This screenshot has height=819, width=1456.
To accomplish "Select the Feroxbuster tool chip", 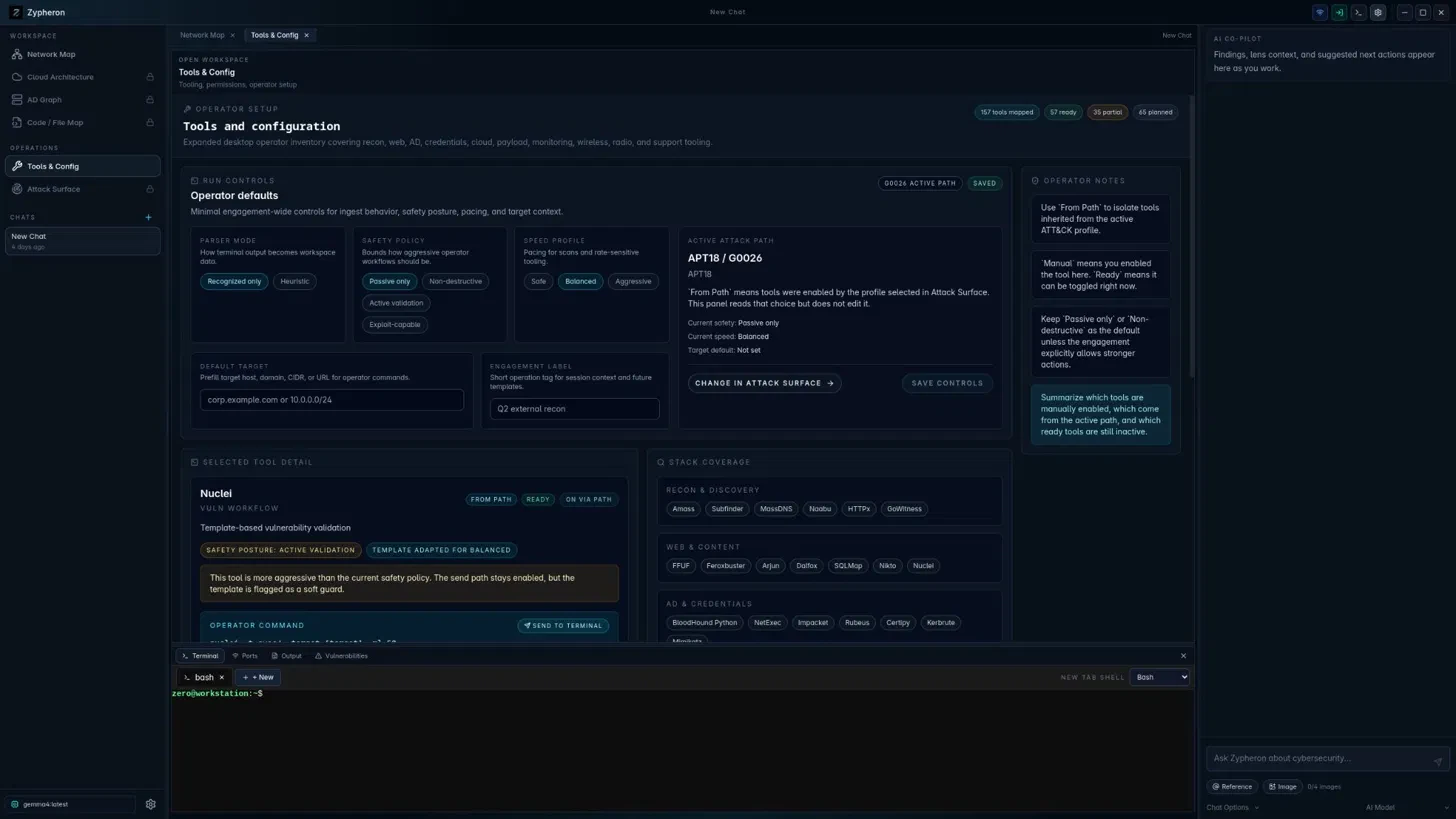I will [x=726, y=566].
